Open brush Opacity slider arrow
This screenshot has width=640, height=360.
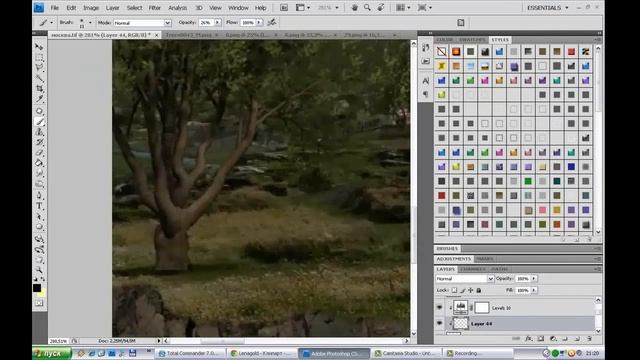point(218,22)
